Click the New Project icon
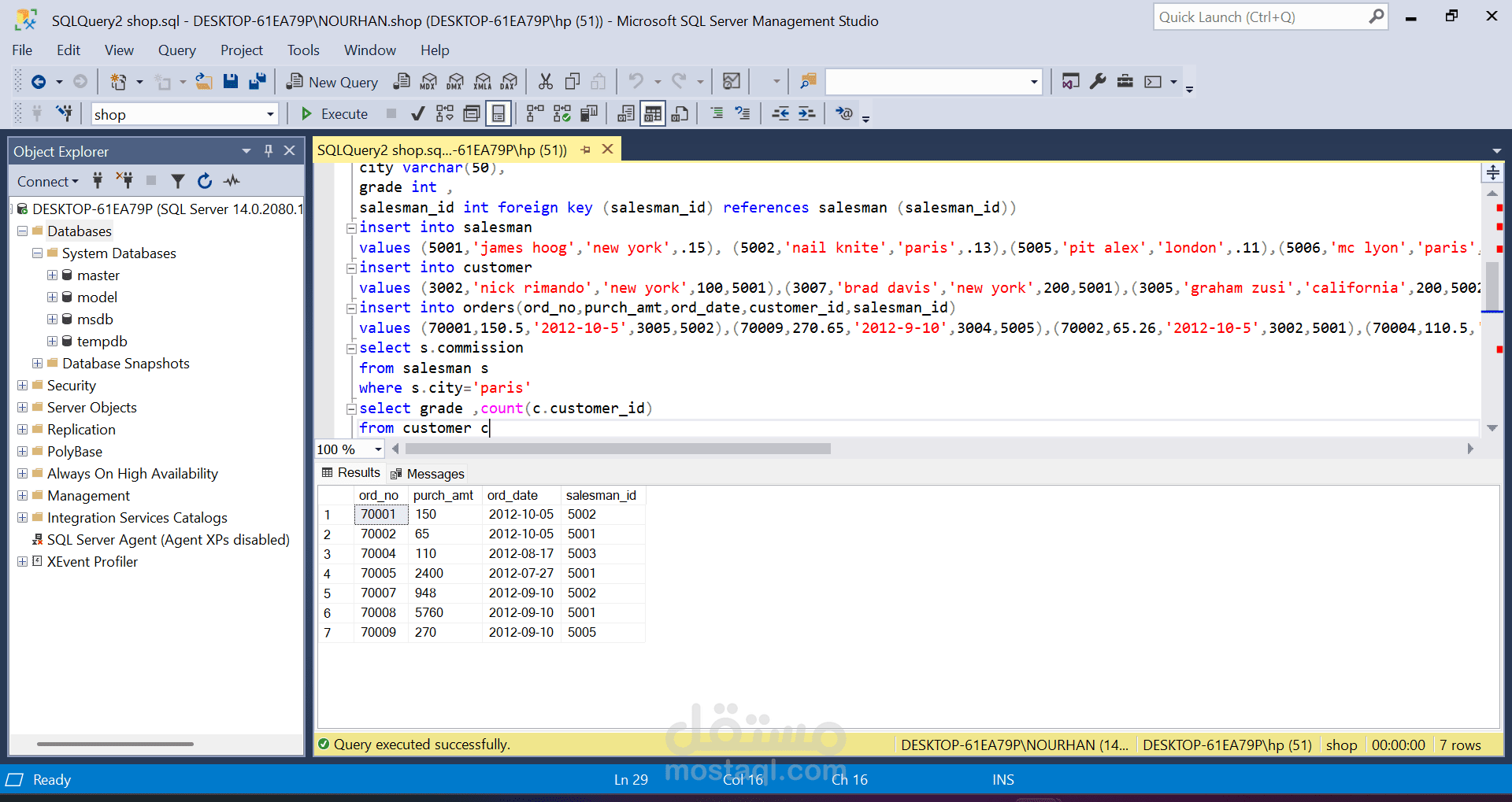1512x802 pixels. coord(118,82)
